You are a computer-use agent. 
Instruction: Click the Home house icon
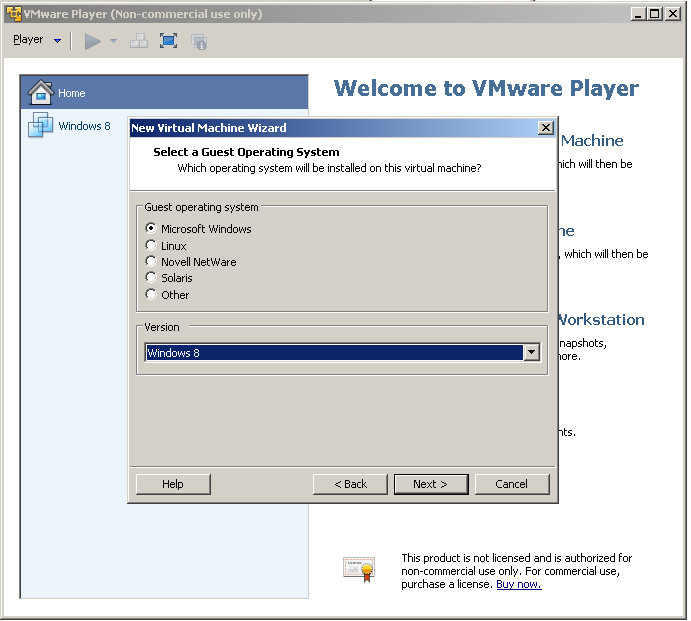(41, 92)
